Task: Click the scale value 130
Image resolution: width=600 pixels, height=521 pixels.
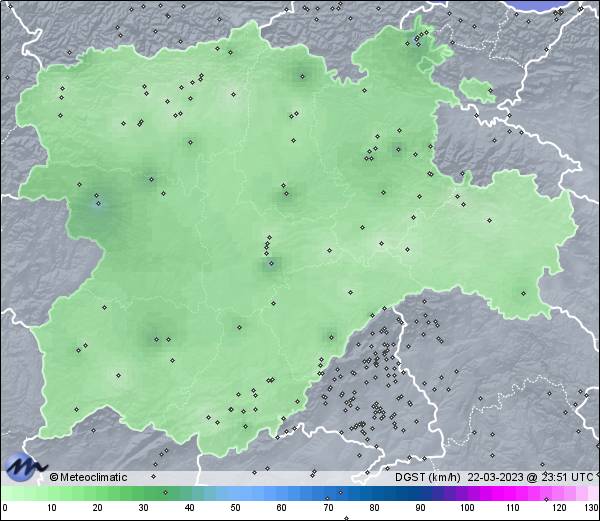Action: click(592, 508)
